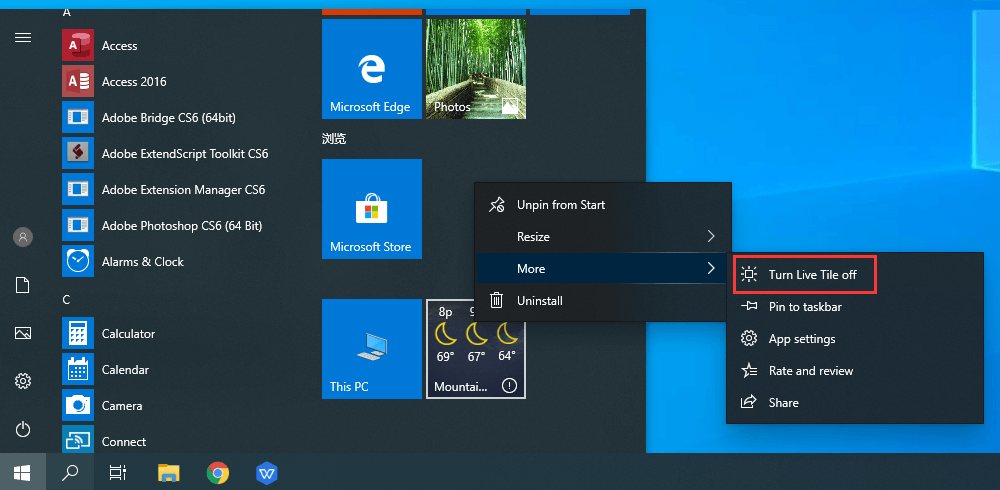Launch Google Chrome from taskbar
This screenshot has height=490, width=1000.
click(x=218, y=472)
